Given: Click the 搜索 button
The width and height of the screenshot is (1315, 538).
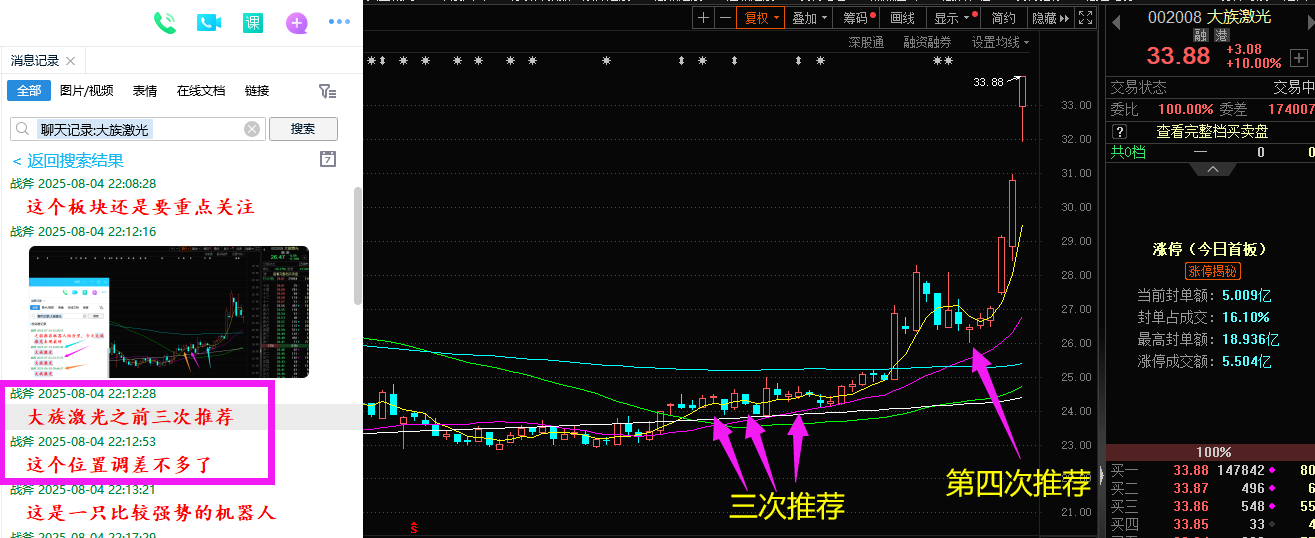Looking at the screenshot, I should pyautogui.click(x=303, y=129).
